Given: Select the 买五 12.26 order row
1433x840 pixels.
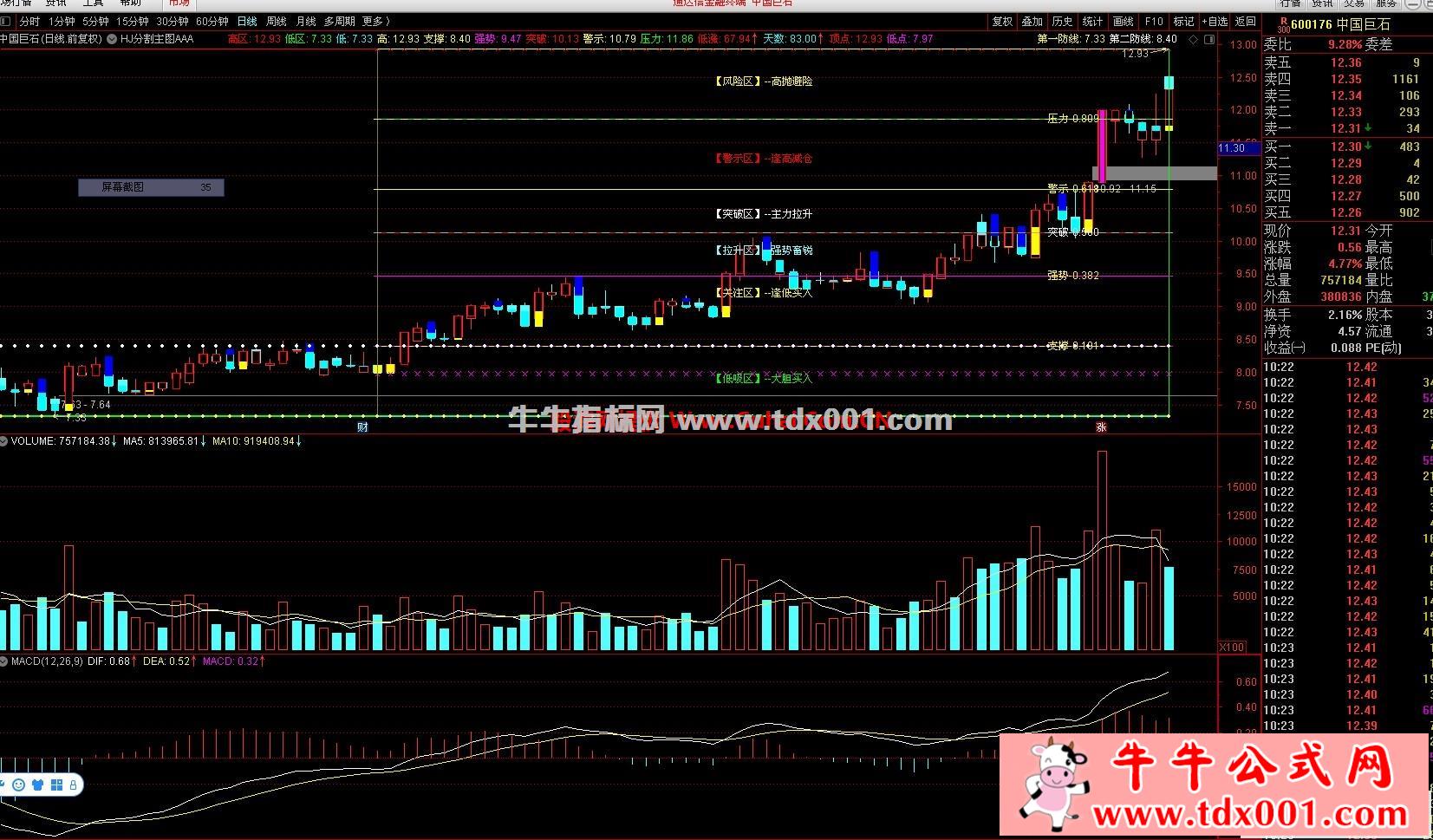Looking at the screenshot, I should click(1347, 212).
